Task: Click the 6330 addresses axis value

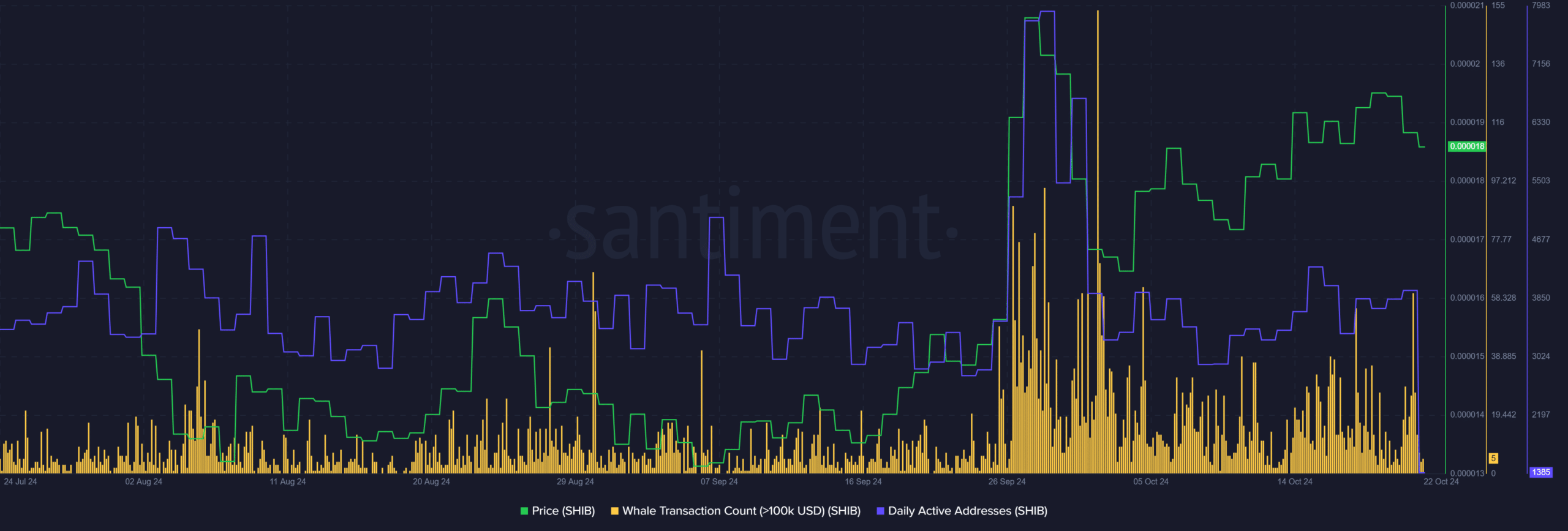Action: click(x=1541, y=122)
